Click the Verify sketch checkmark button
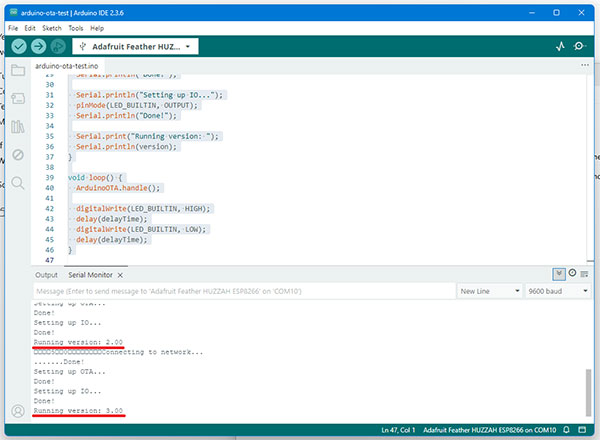 (x=19, y=47)
